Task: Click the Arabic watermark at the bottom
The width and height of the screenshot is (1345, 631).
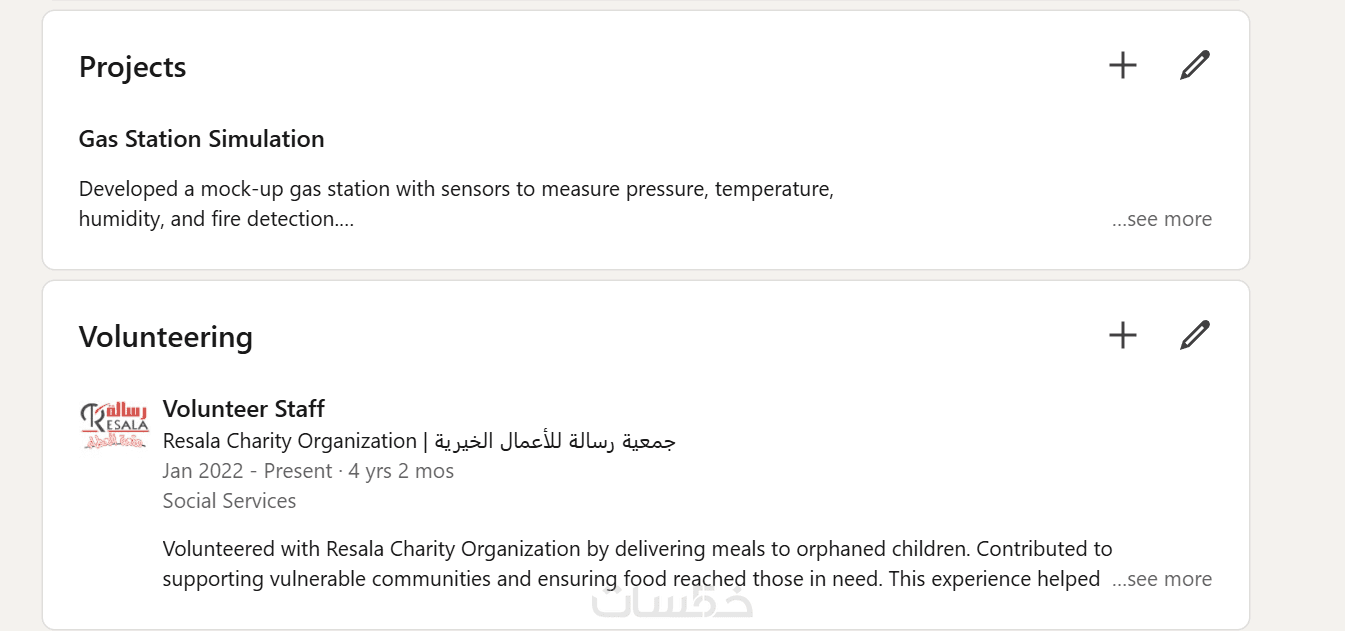Action: 672,602
